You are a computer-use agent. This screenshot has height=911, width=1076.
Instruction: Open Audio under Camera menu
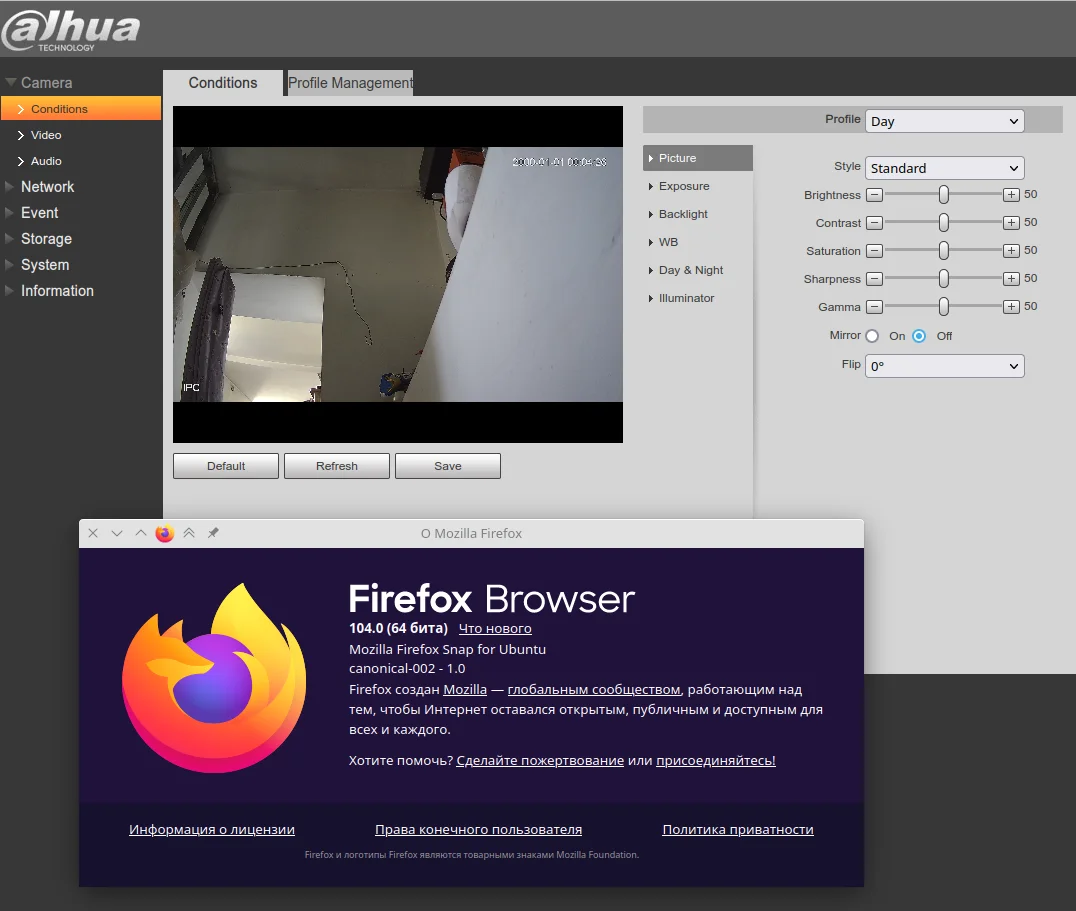click(46, 161)
